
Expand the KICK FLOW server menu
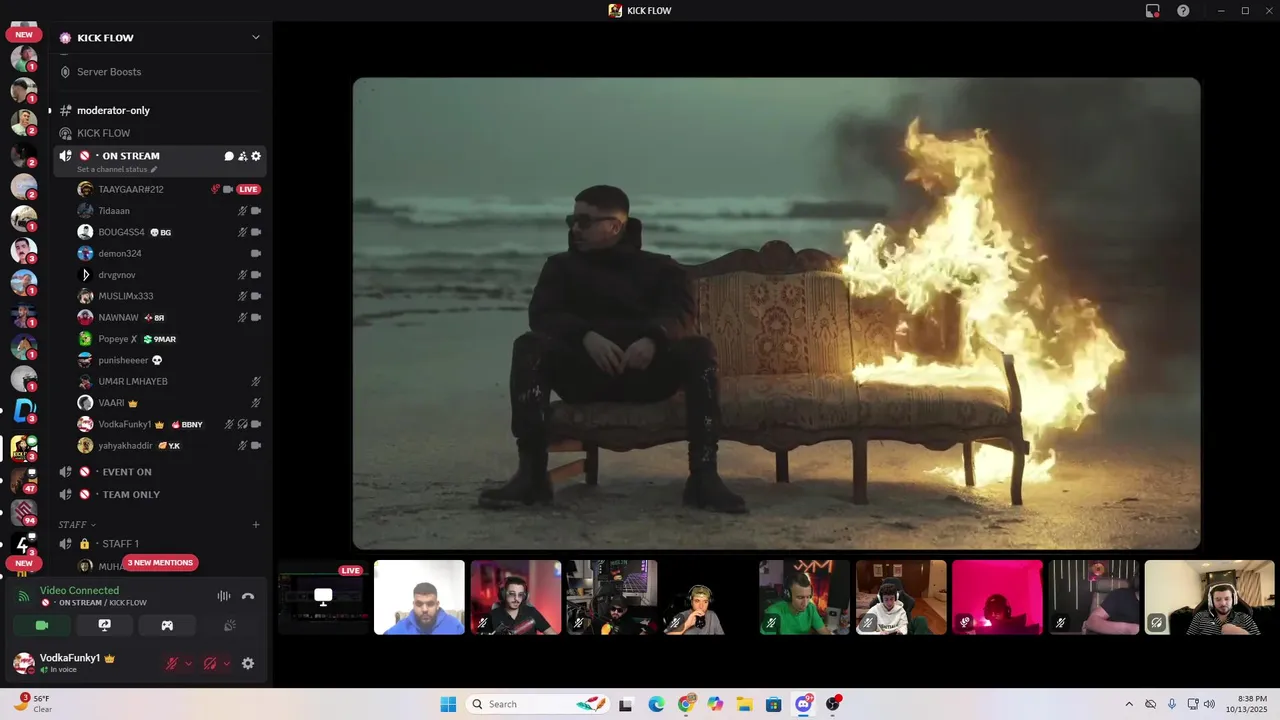255,38
